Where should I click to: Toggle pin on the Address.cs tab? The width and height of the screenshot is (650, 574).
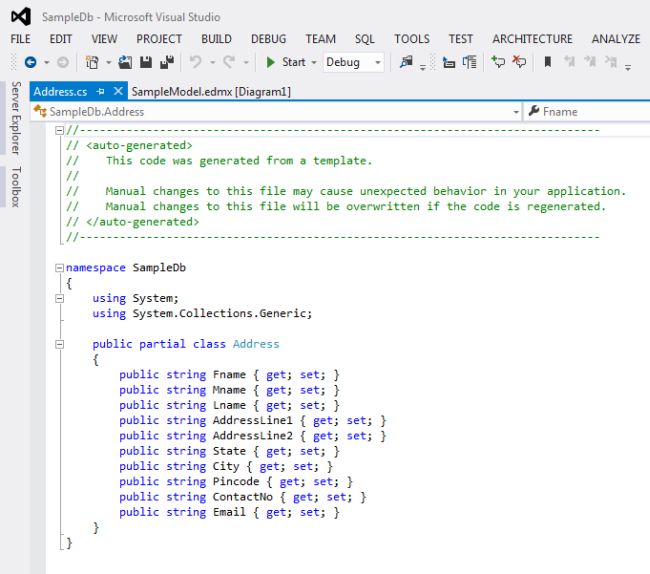pyautogui.click(x=101, y=91)
